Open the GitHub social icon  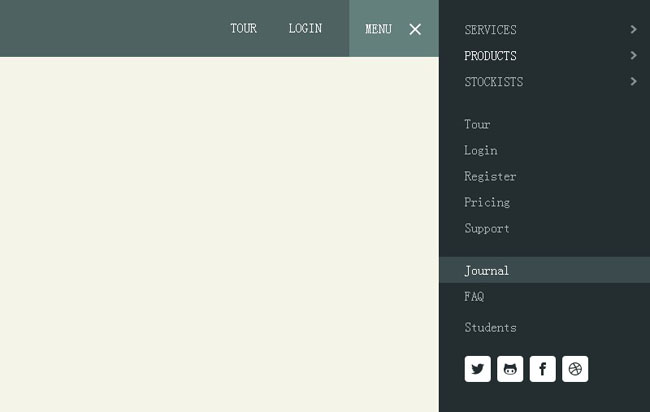[x=510, y=369]
